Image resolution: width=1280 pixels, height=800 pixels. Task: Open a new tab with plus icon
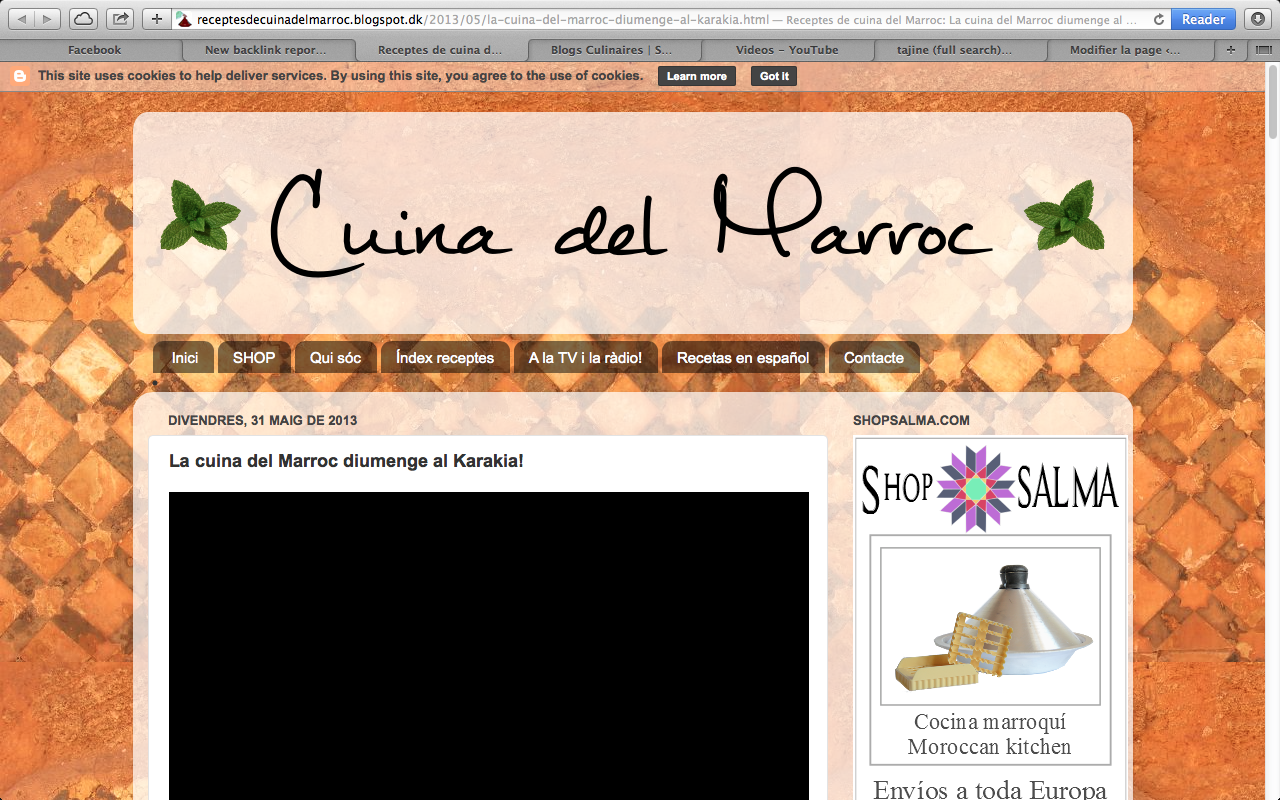tap(1231, 50)
